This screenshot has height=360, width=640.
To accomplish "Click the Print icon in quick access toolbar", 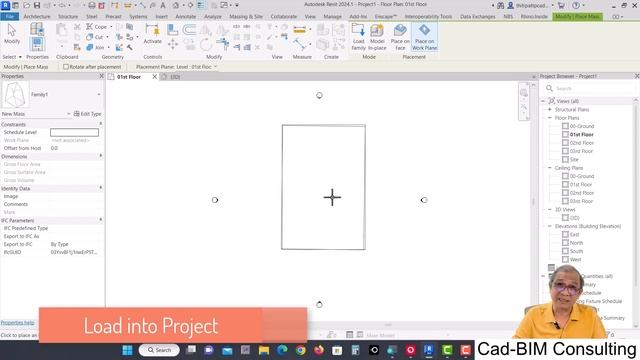I will click(92, 5).
